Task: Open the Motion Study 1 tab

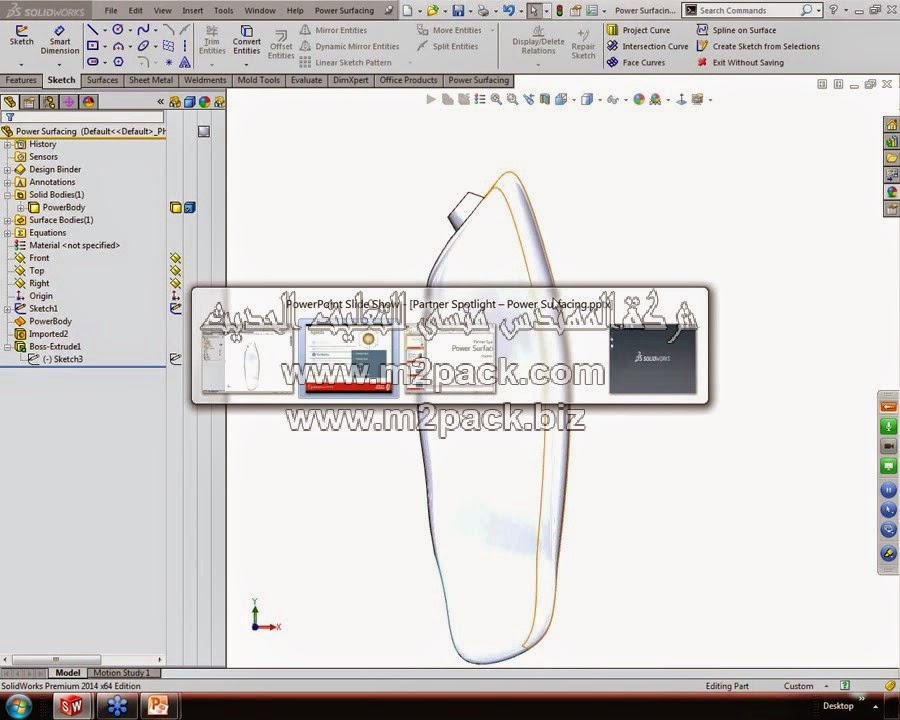Action: (122, 673)
